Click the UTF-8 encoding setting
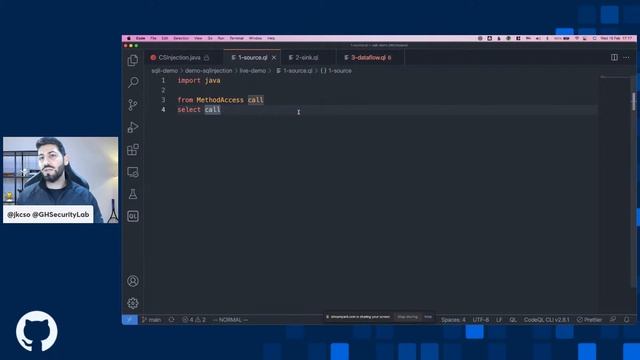 click(x=481, y=320)
